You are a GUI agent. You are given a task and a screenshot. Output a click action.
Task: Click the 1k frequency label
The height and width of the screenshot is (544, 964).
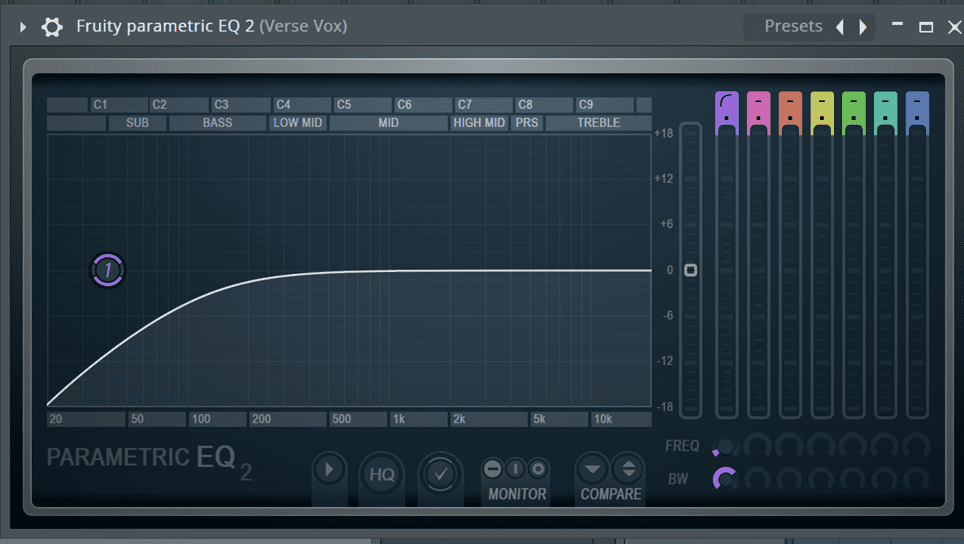(419, 419)
